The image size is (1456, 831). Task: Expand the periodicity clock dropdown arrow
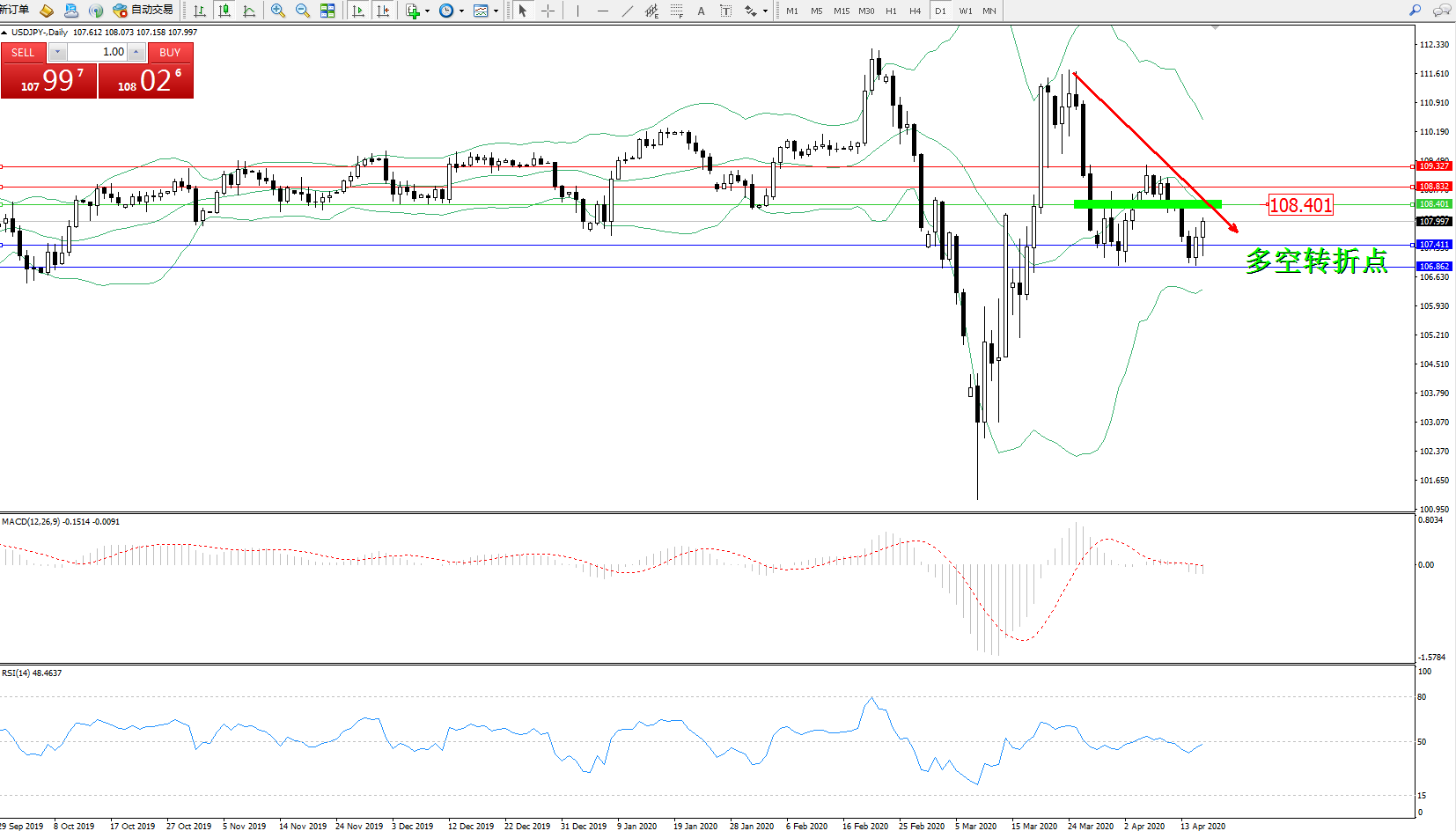point(461,11)
